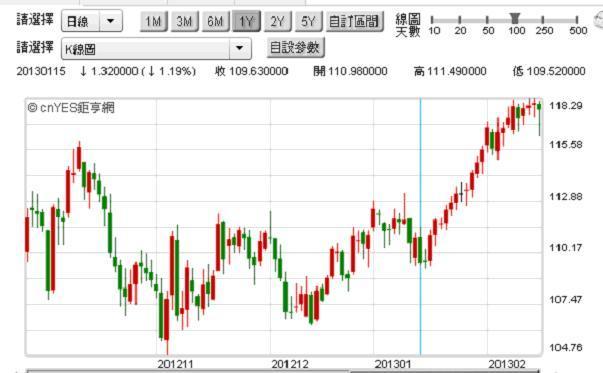Set day-count slider to tick 10
Image resolution: width=603 pixels, height=373 pixels.
[x=432, y=20]
